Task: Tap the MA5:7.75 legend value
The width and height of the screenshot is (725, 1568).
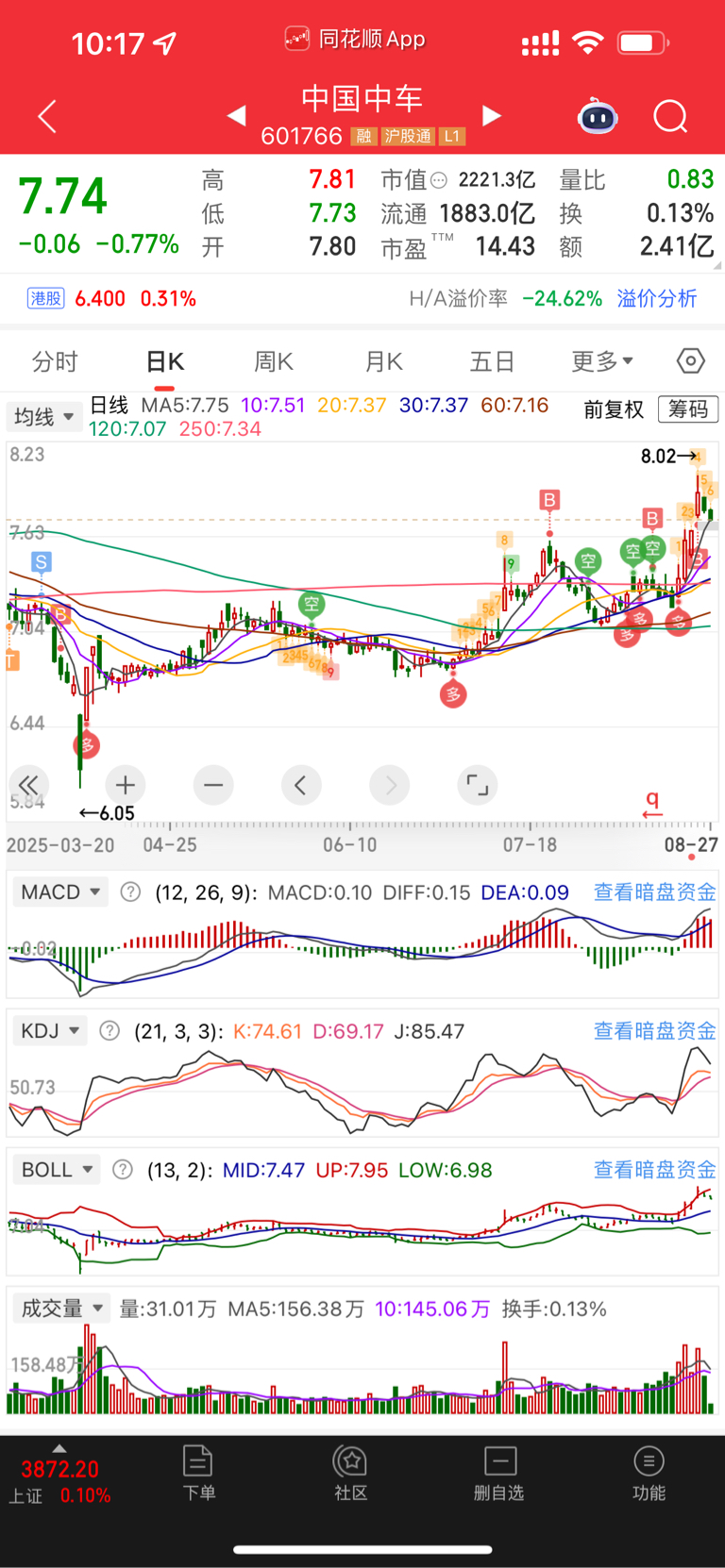Action: [x=185, y=405]
